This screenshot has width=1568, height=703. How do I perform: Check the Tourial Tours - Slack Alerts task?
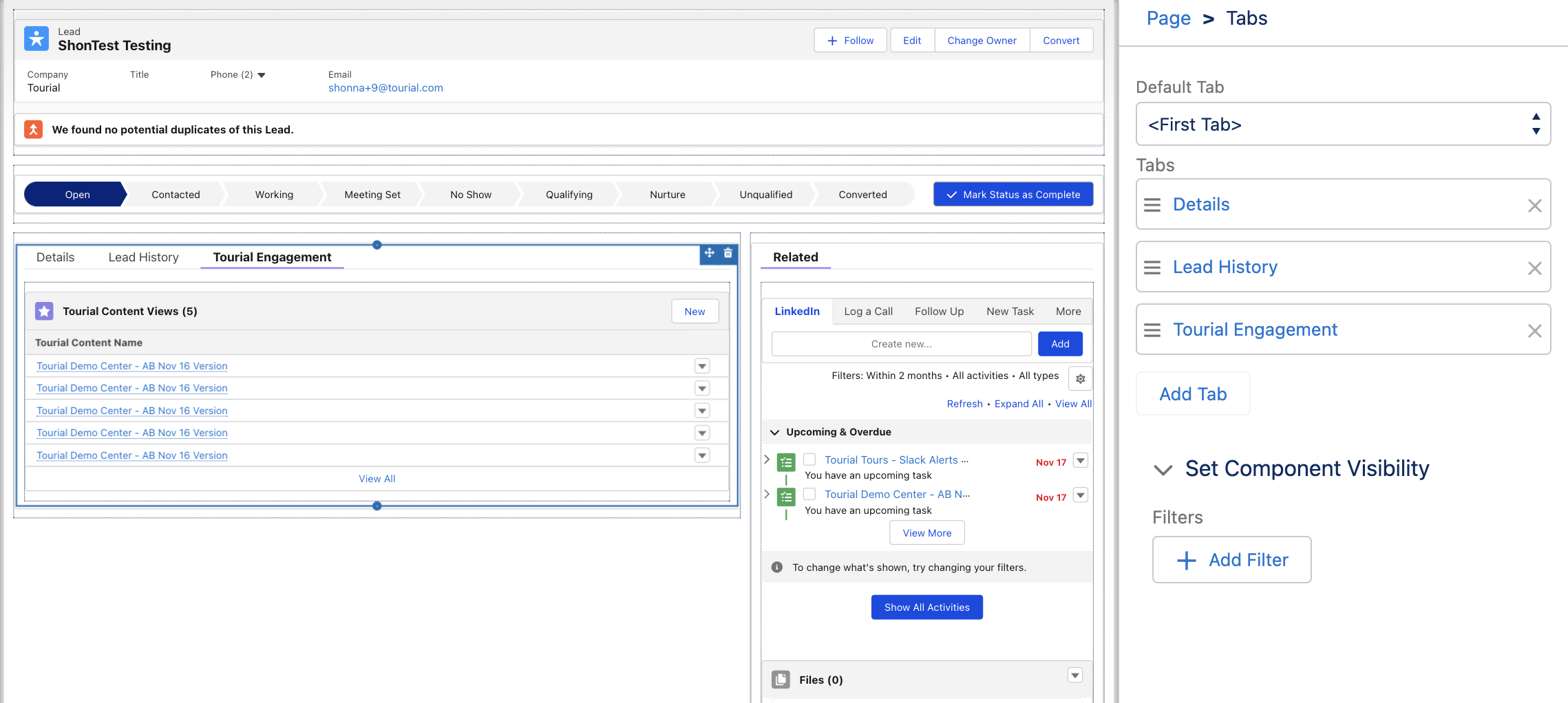[x=809, y=459]
